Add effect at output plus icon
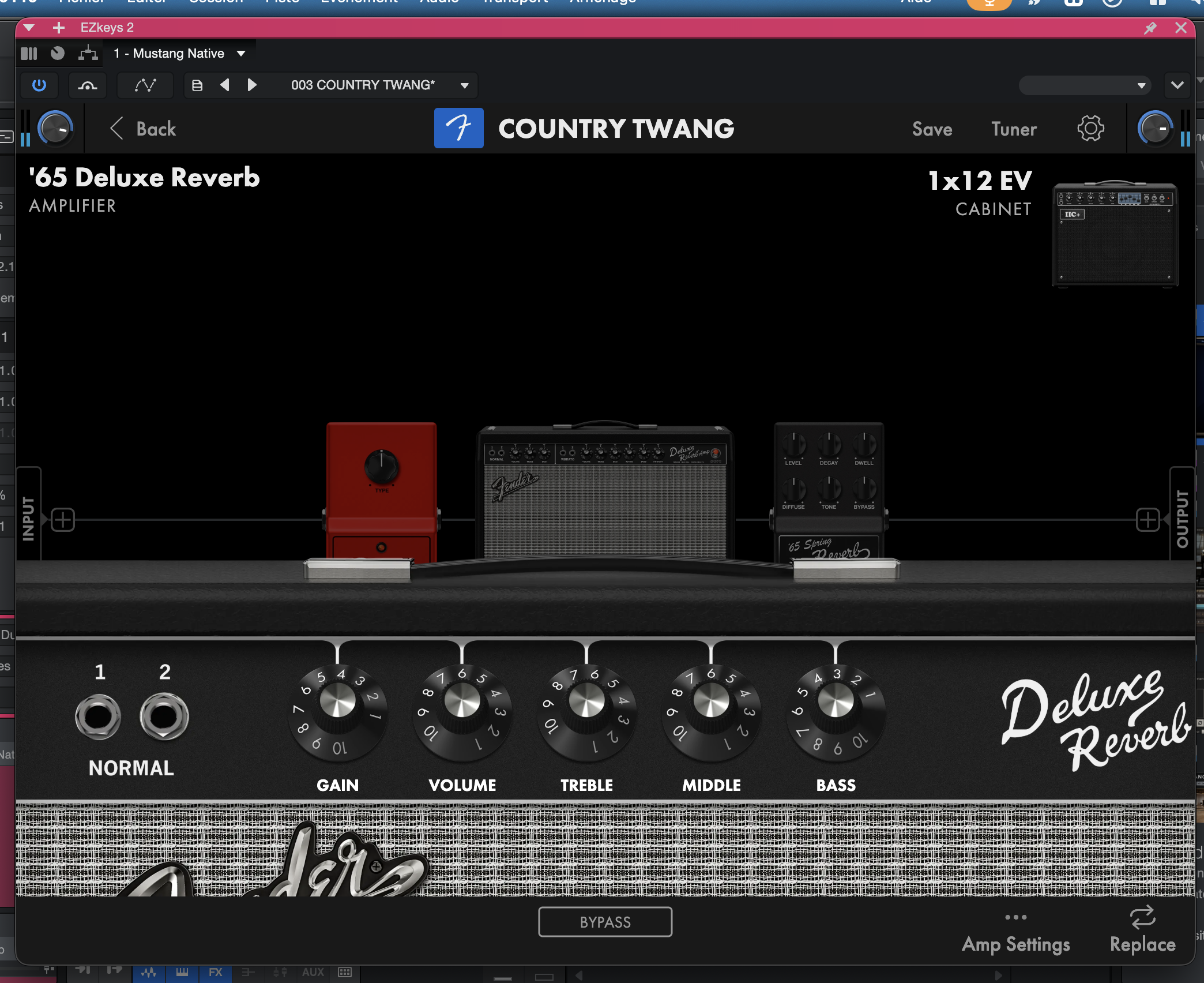 pyautogui.click(x=1147, y=520)
